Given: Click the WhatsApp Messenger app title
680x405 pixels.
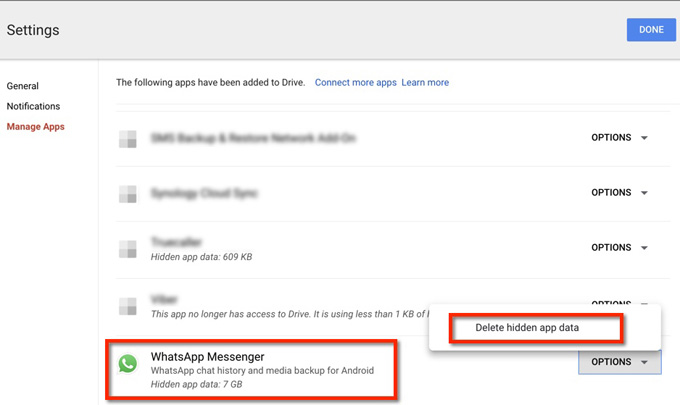Looking at the screenshot, I should point(207,356).
